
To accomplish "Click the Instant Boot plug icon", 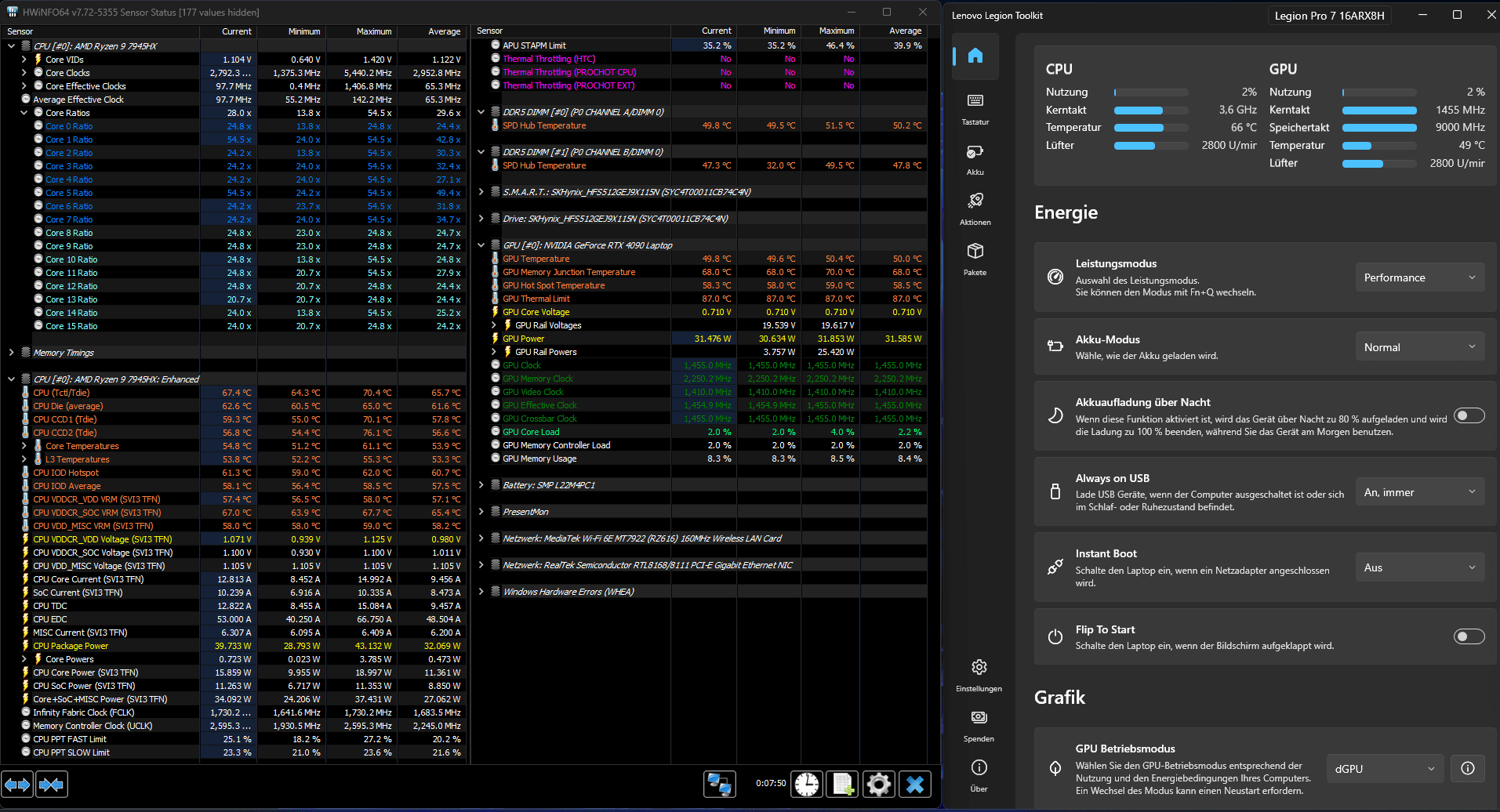I will pyautogui.click(x=1055, y=567).
